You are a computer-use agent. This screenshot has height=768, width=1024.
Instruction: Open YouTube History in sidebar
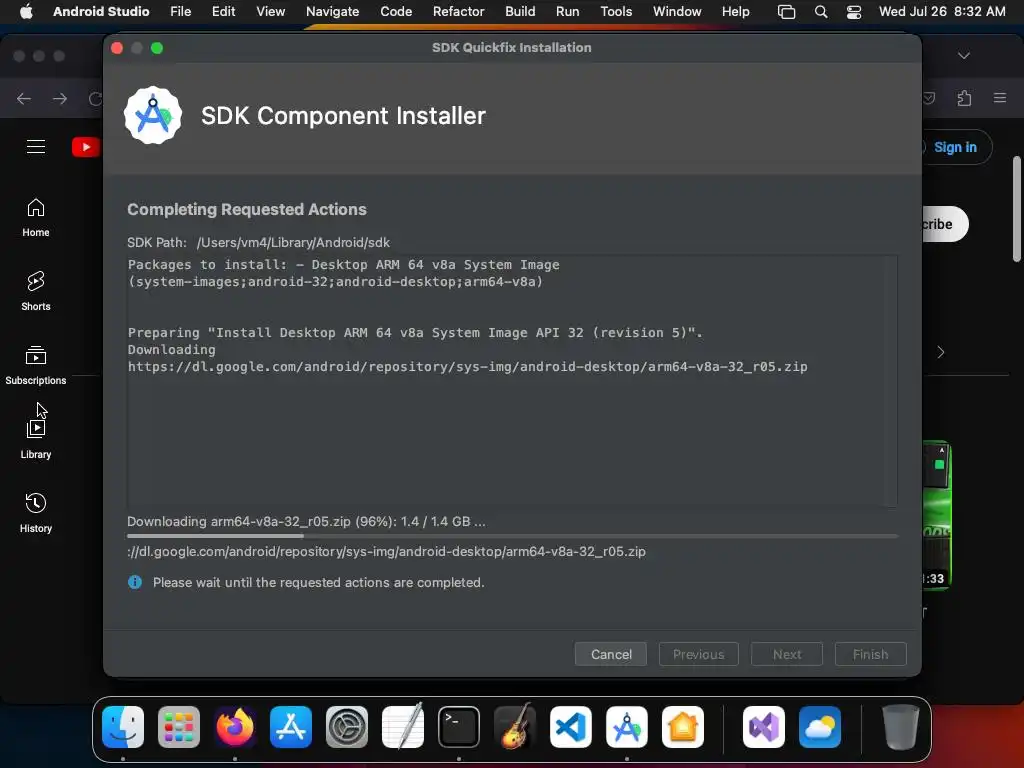click(36, 513)
